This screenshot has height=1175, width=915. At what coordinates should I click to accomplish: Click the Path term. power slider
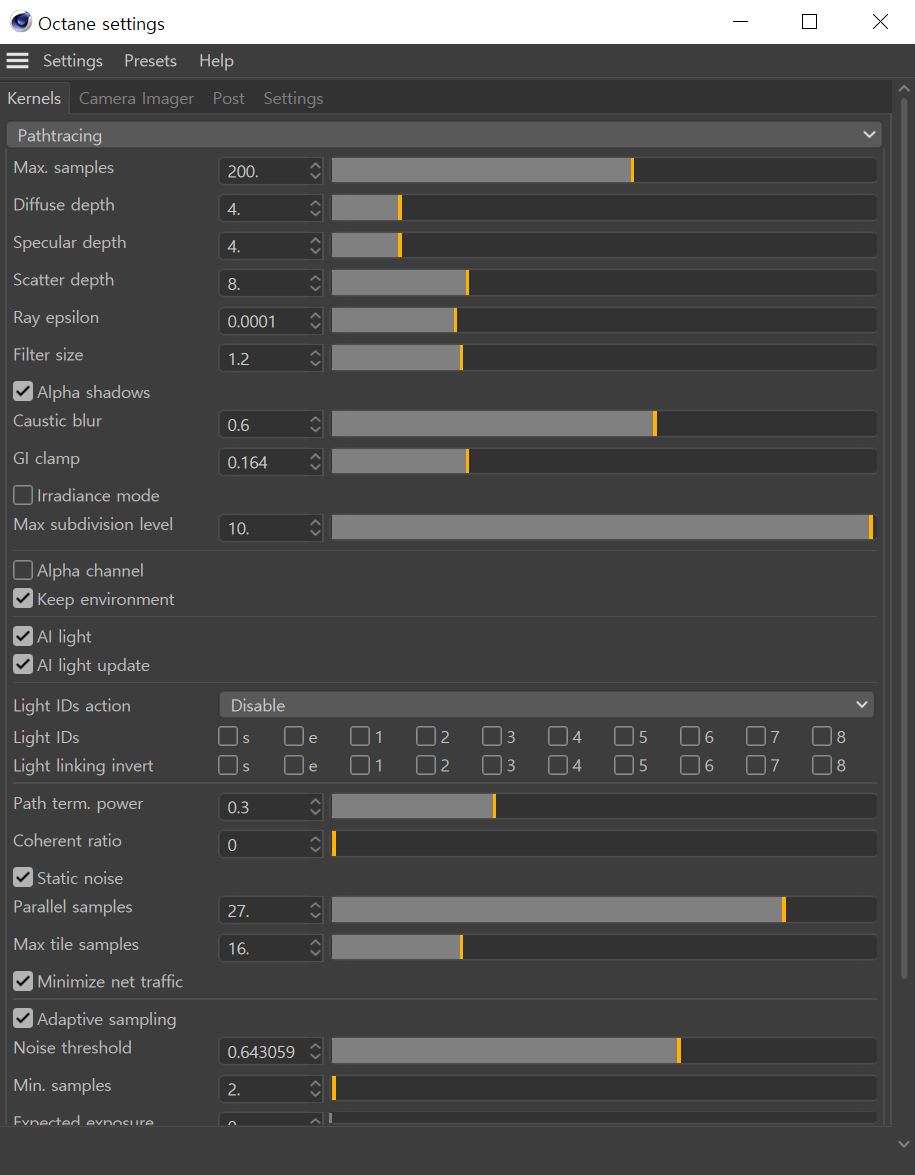[604, 806]
